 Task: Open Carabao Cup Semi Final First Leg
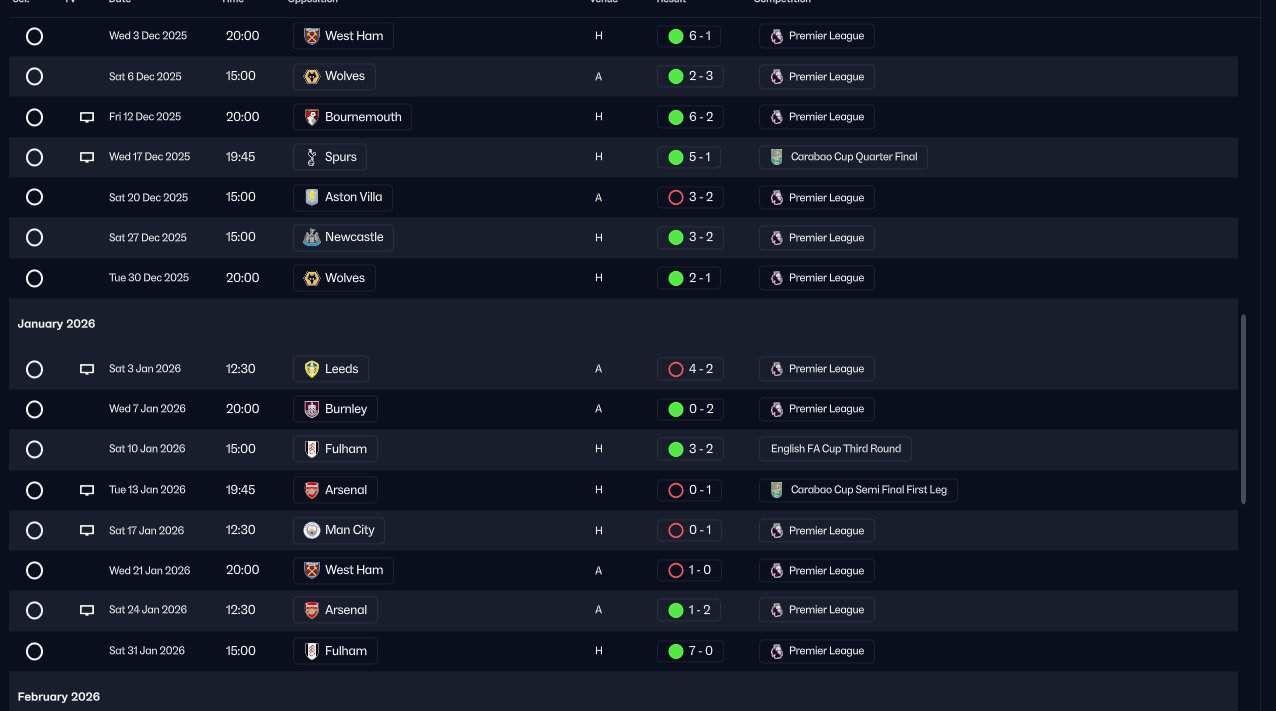click(x=858, y=490)
